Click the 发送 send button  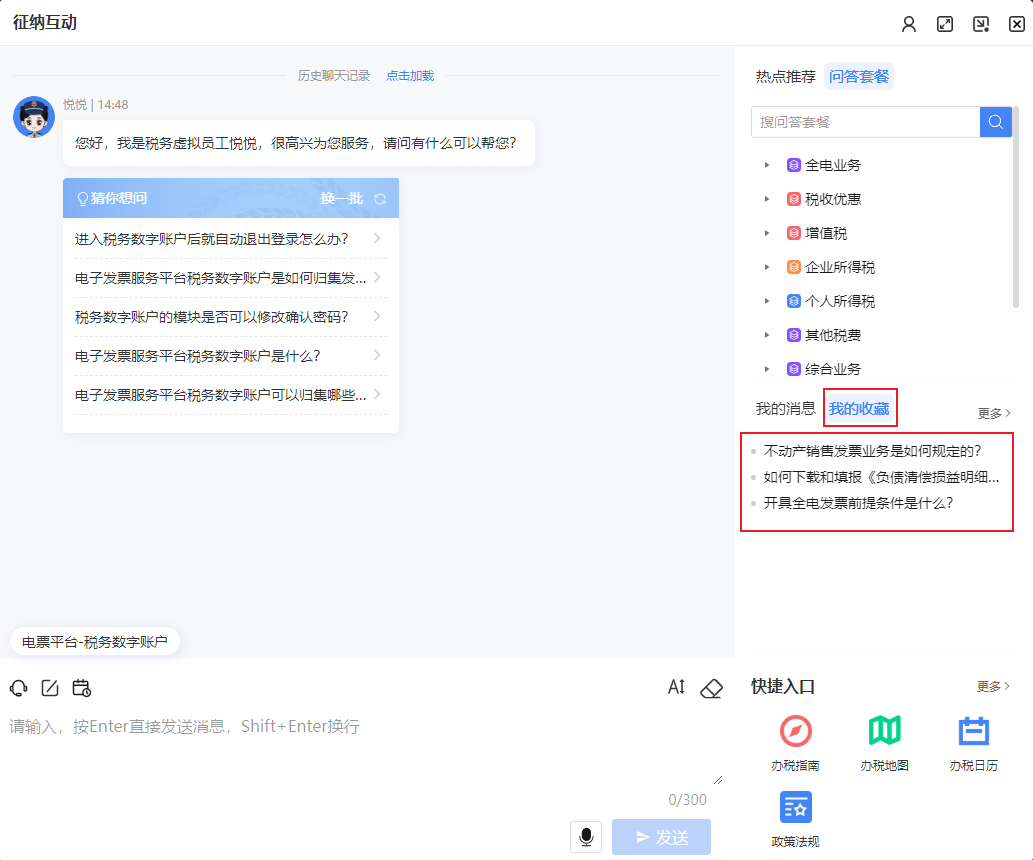661,837
